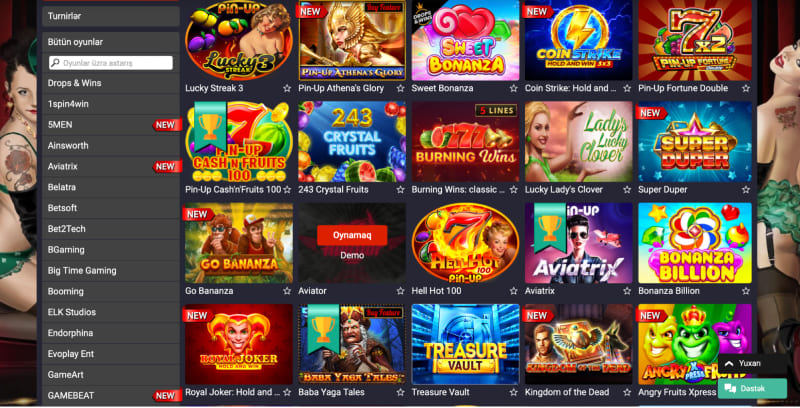Star the Bonanza Billion game
The width and height of the screenshot is (800, 408).
[x=746, y=291]
